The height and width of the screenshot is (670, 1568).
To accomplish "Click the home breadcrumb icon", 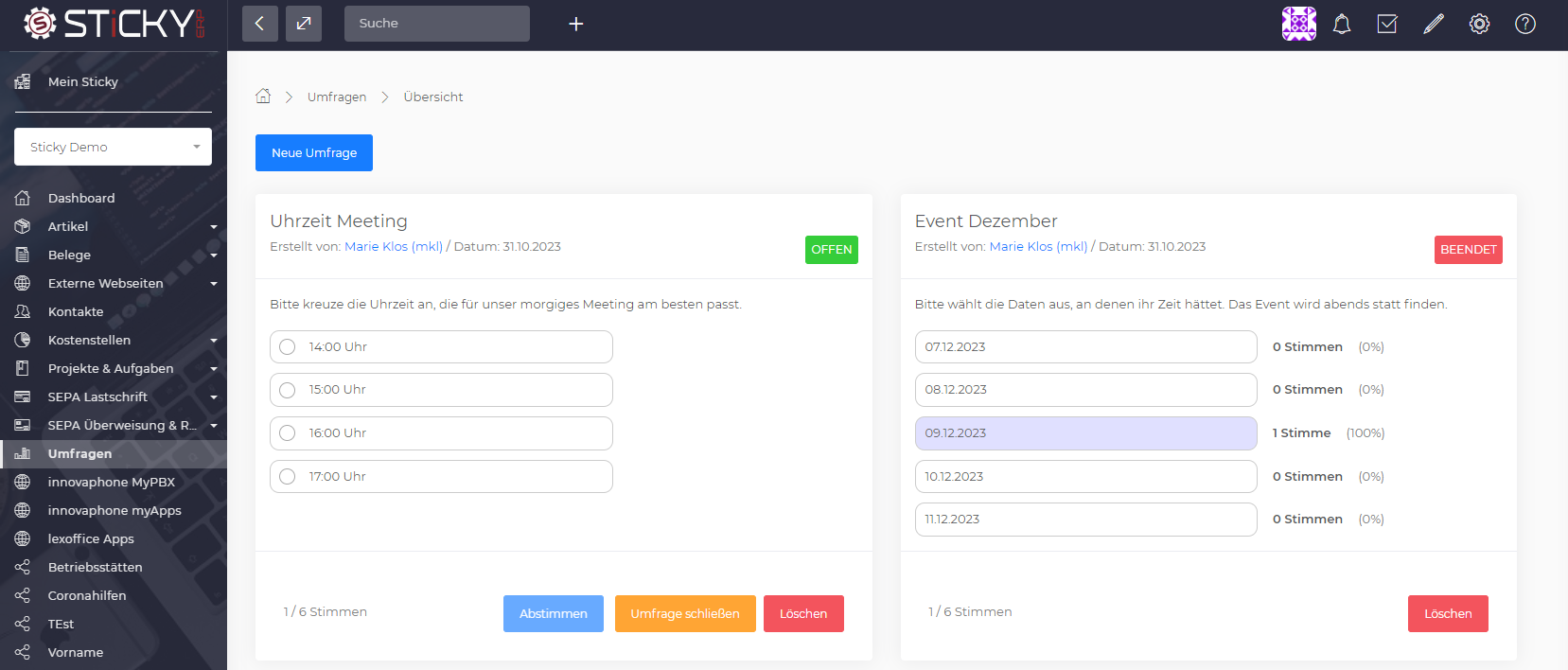I will 263,96.
